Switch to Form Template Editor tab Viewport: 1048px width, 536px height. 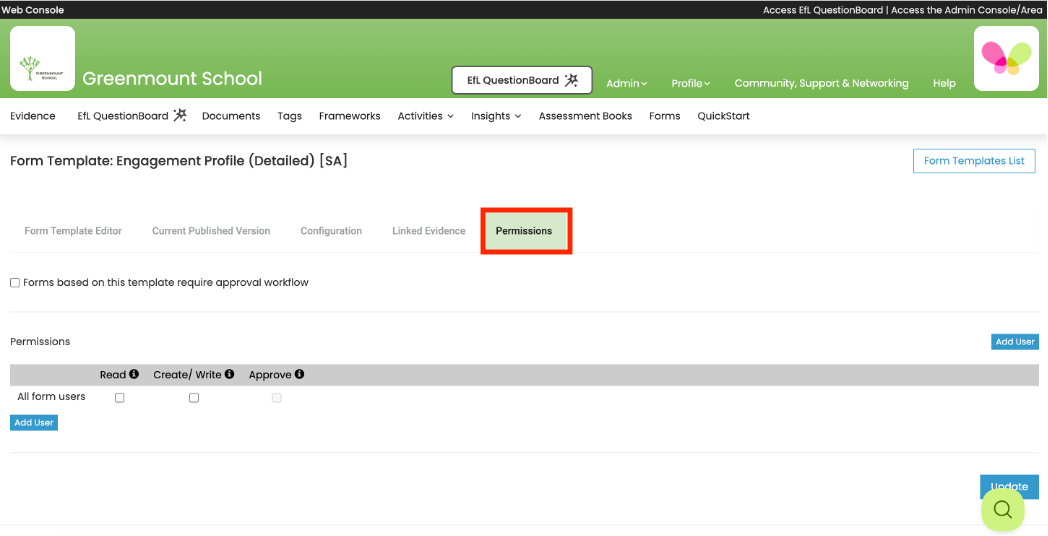pos(73,231)
